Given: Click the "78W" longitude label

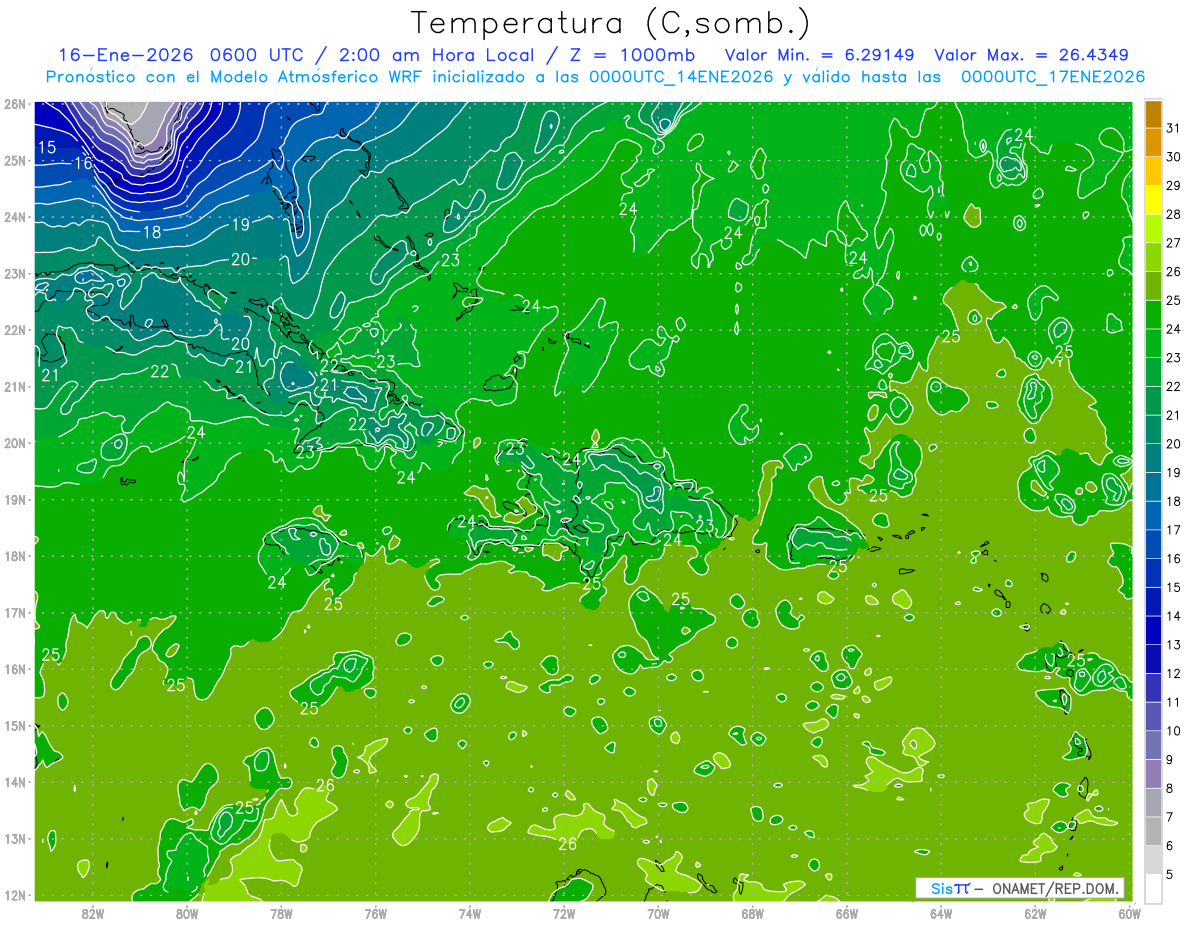Looking at the screenshot, I should (x=281, y=912).
